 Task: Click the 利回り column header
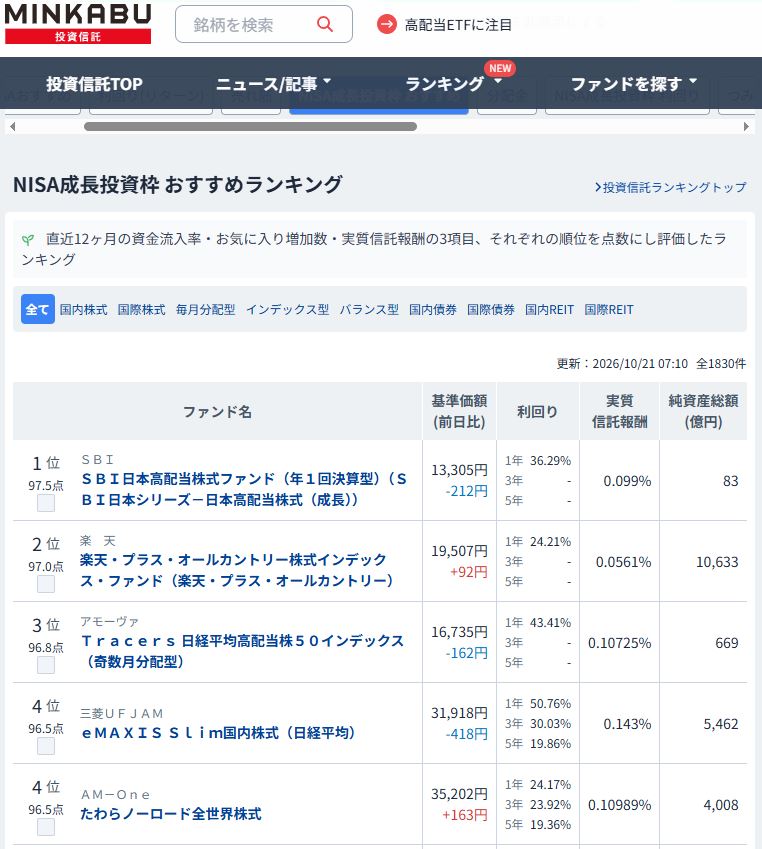click(x=538, y=412)
